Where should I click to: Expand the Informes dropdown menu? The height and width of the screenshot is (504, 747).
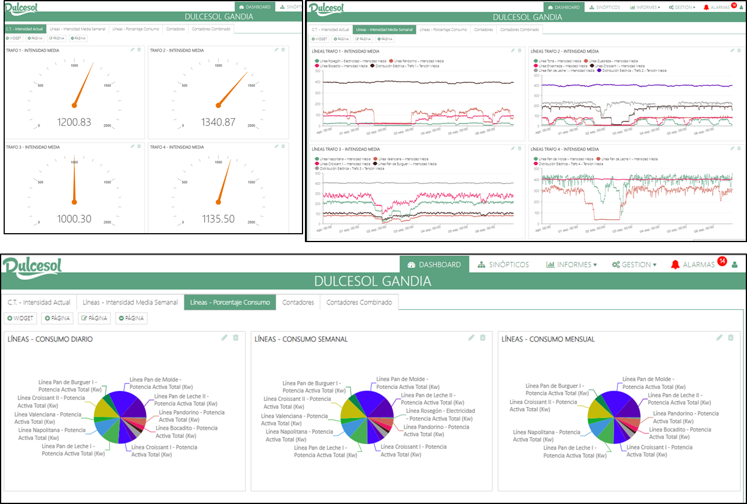tap(571, 264)
